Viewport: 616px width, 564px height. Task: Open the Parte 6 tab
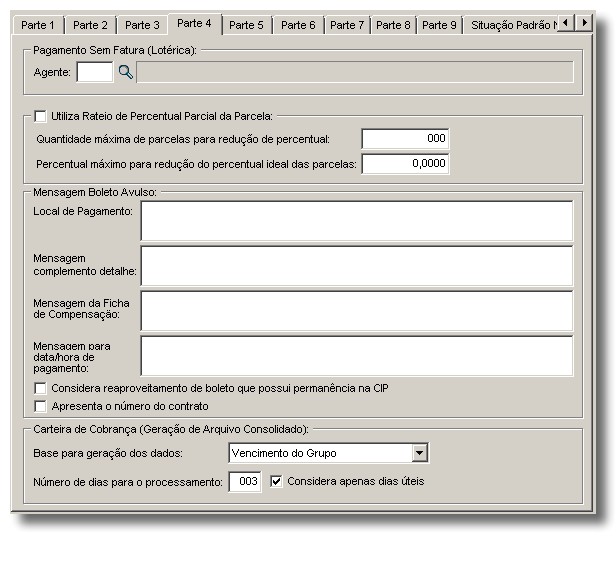tap(298, 25)
